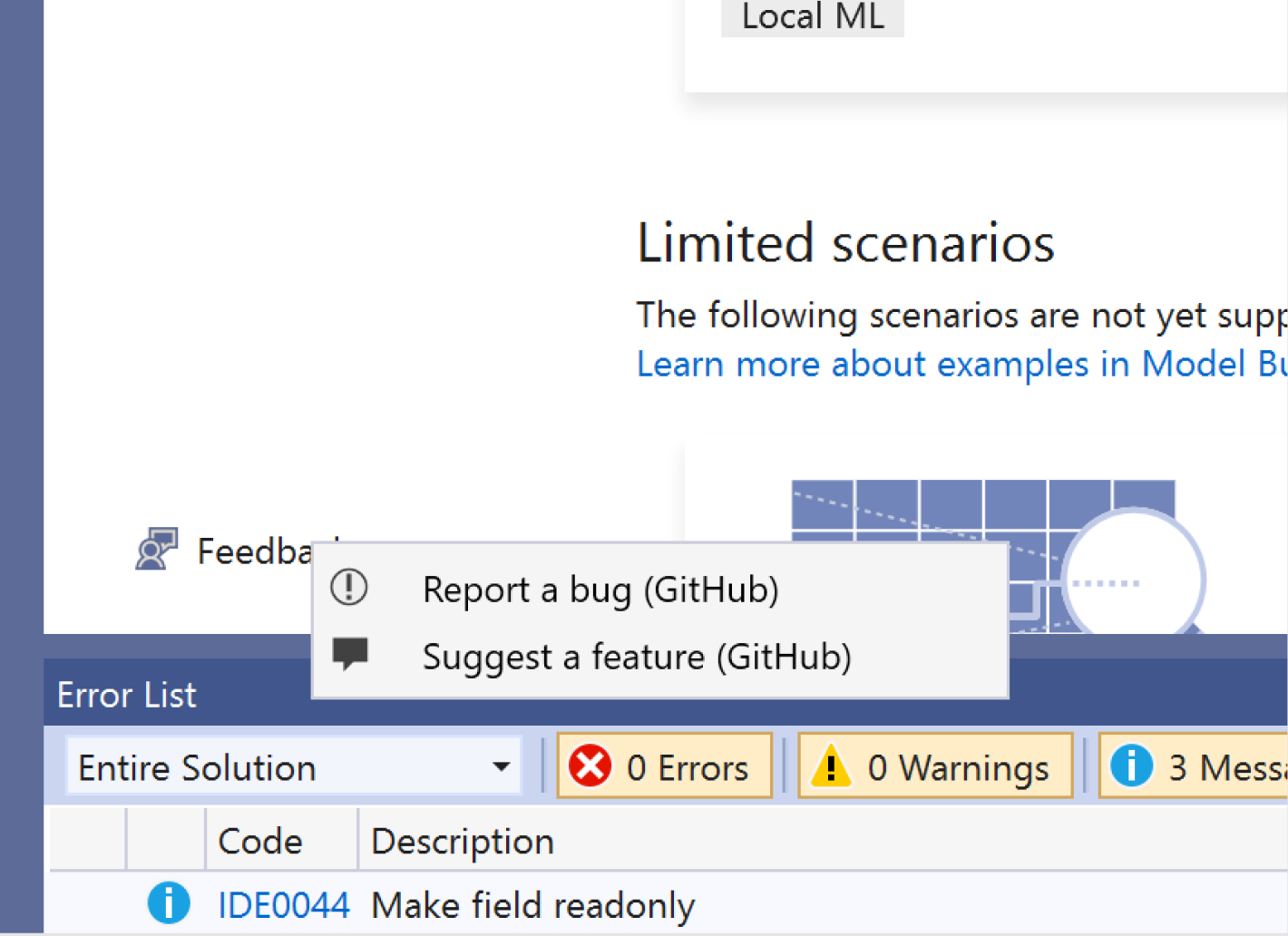1288x936 pixels.
Task: Click the info icon on the IDE0044 row
Action: click(168, 903)
